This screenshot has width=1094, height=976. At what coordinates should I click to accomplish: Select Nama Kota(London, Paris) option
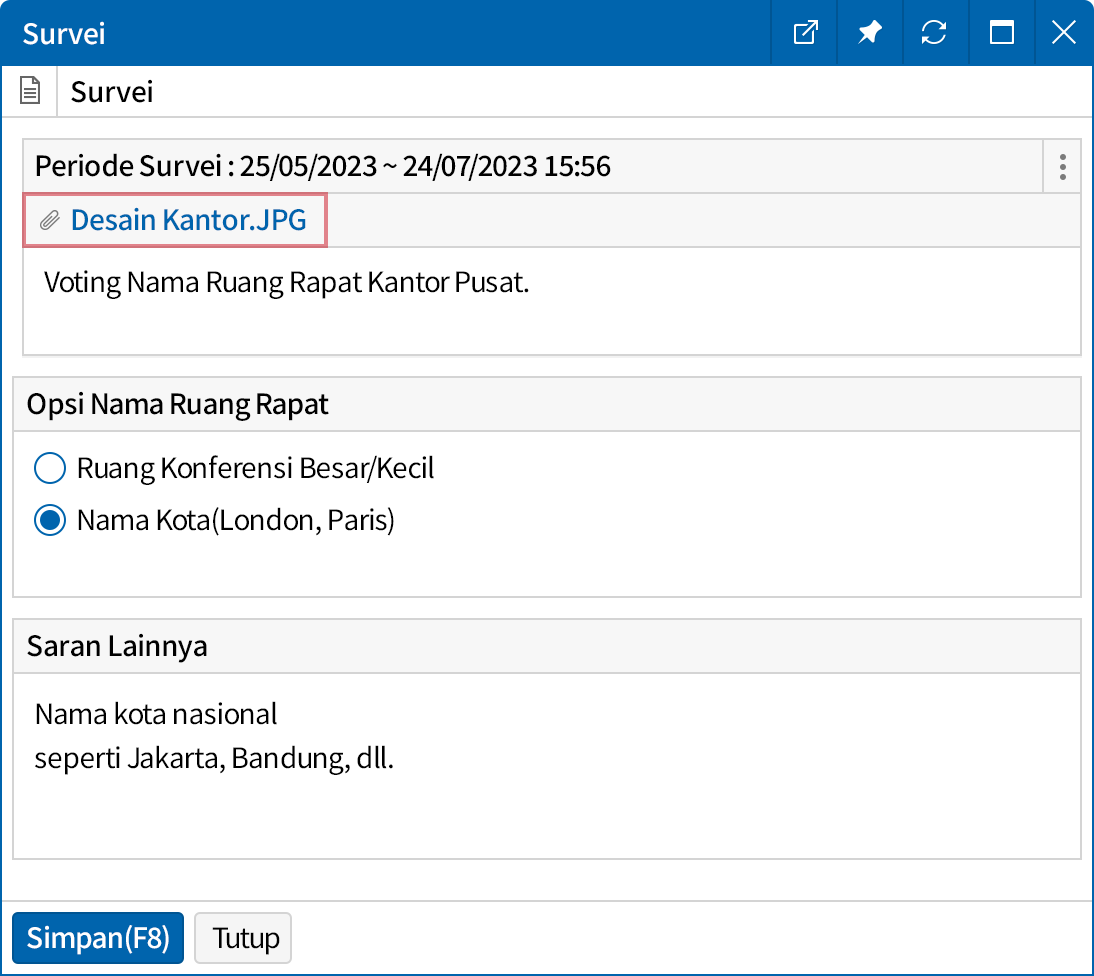(49, 520)
